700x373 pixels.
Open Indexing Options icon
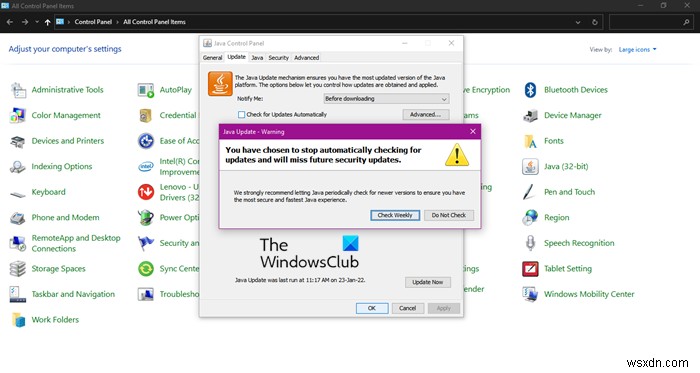(18, 167)
